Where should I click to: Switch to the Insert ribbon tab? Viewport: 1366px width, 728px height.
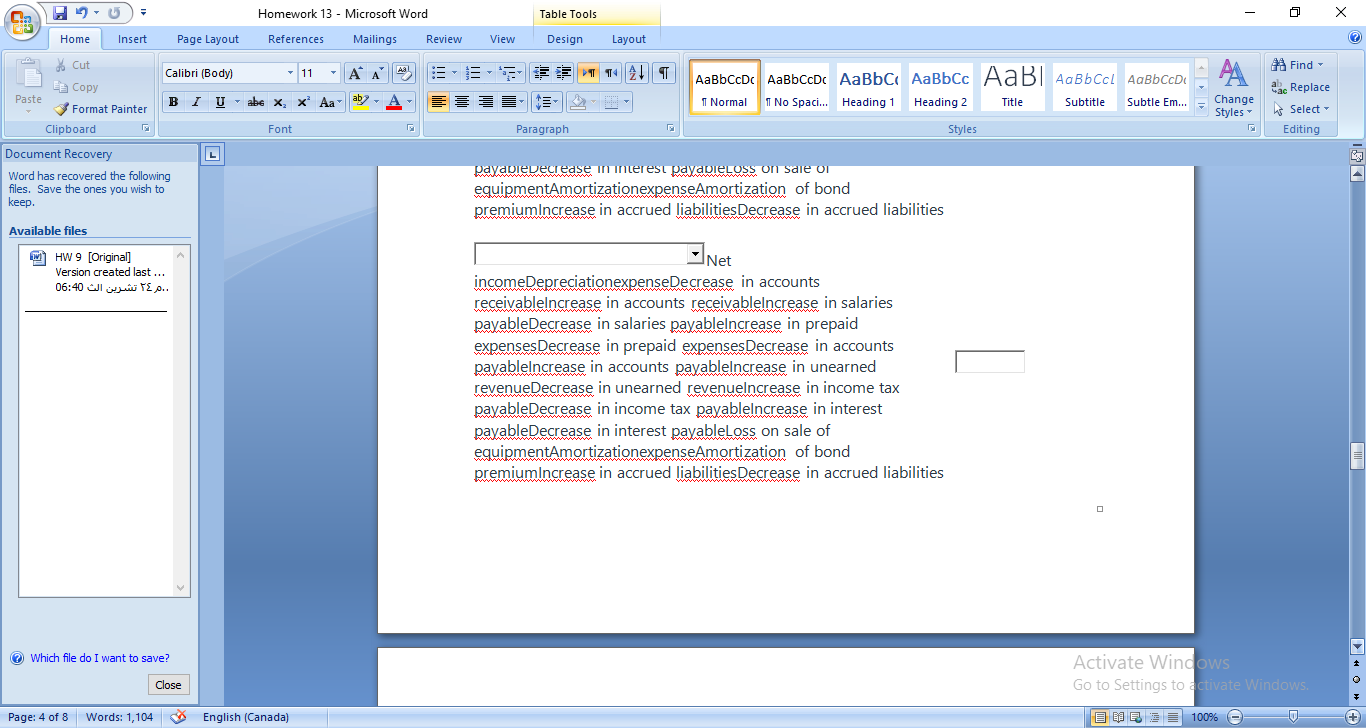tap(133, 39)
